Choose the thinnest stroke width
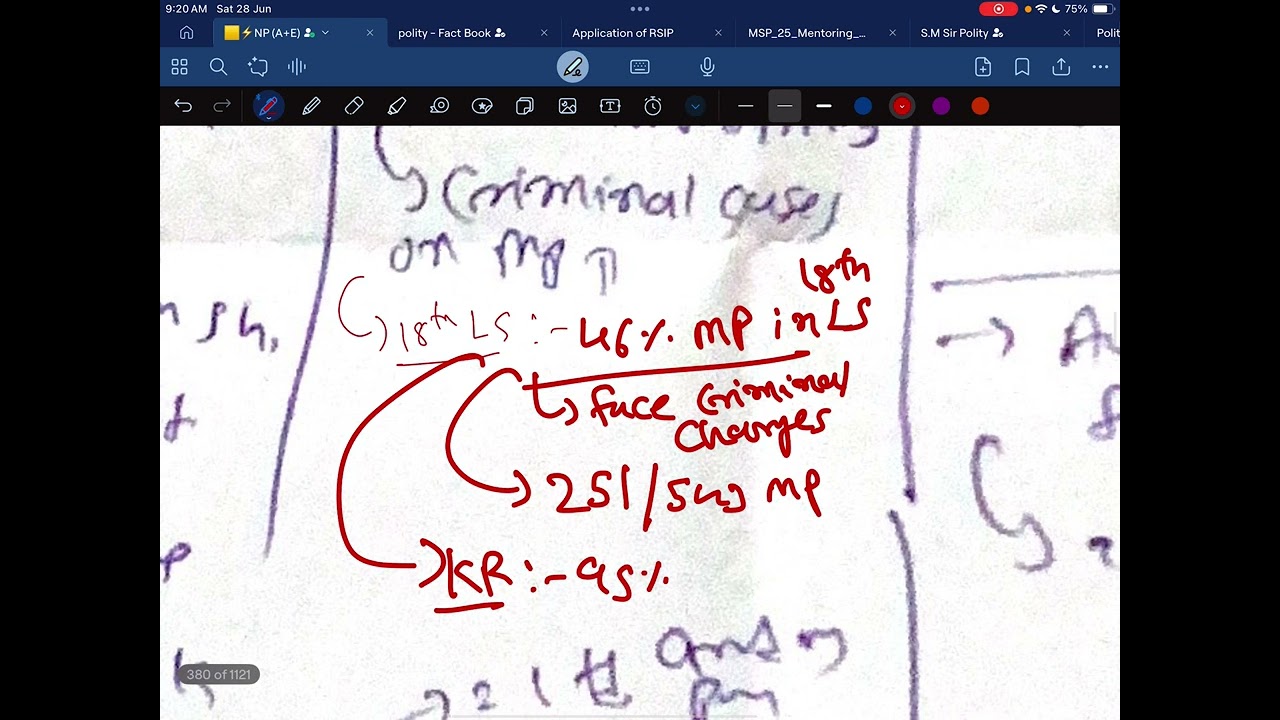 [745, 106]
